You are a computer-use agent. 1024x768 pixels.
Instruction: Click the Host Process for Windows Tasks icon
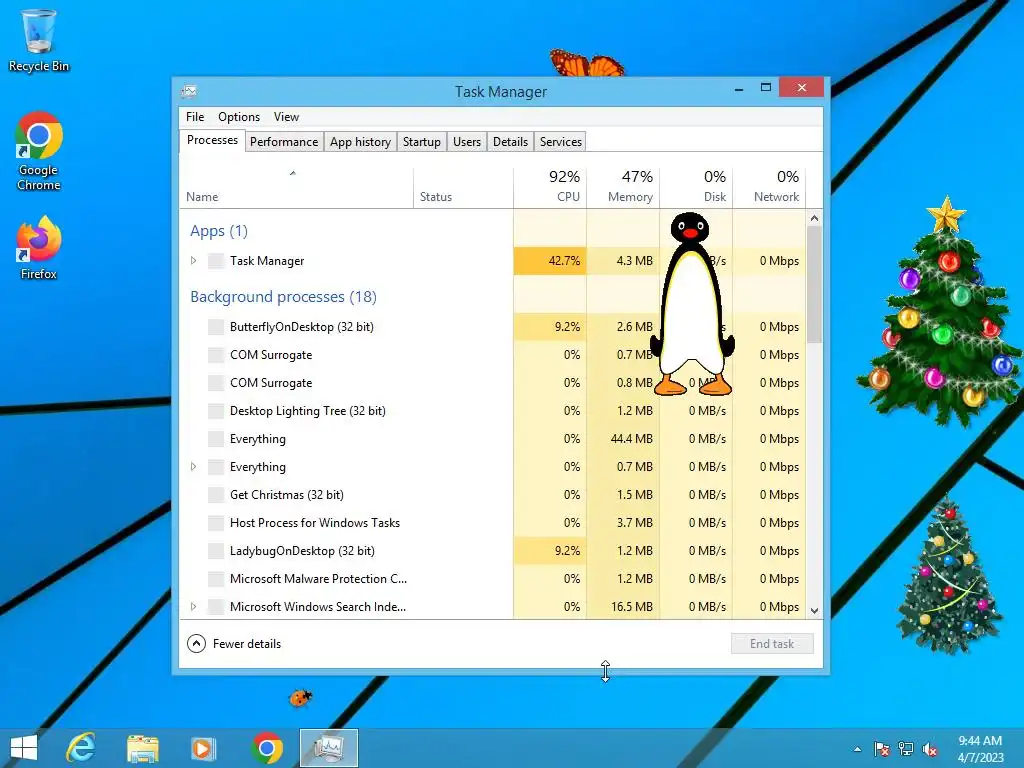point(216,522)
